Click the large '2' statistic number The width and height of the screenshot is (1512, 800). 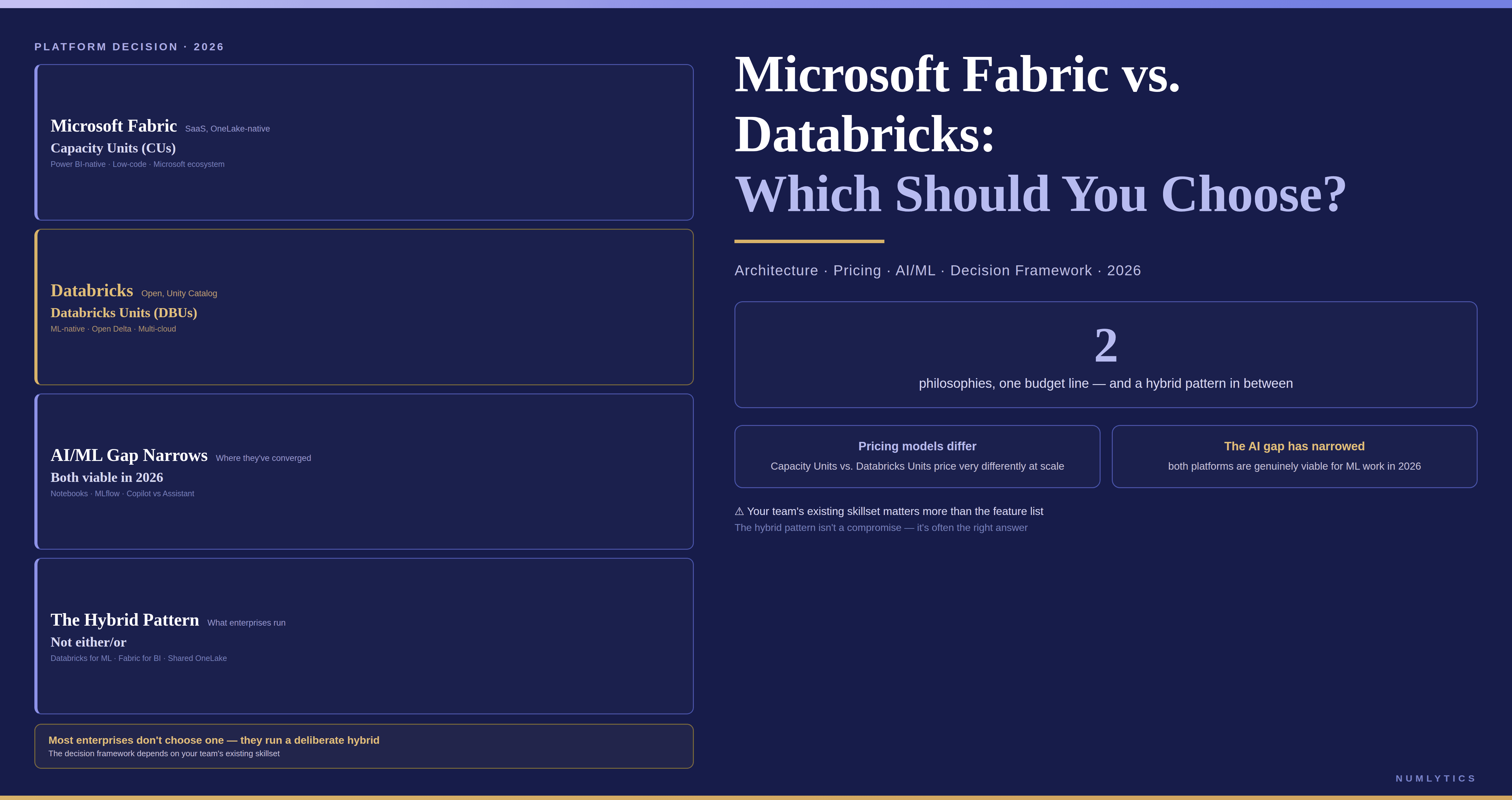(1106, 345)
